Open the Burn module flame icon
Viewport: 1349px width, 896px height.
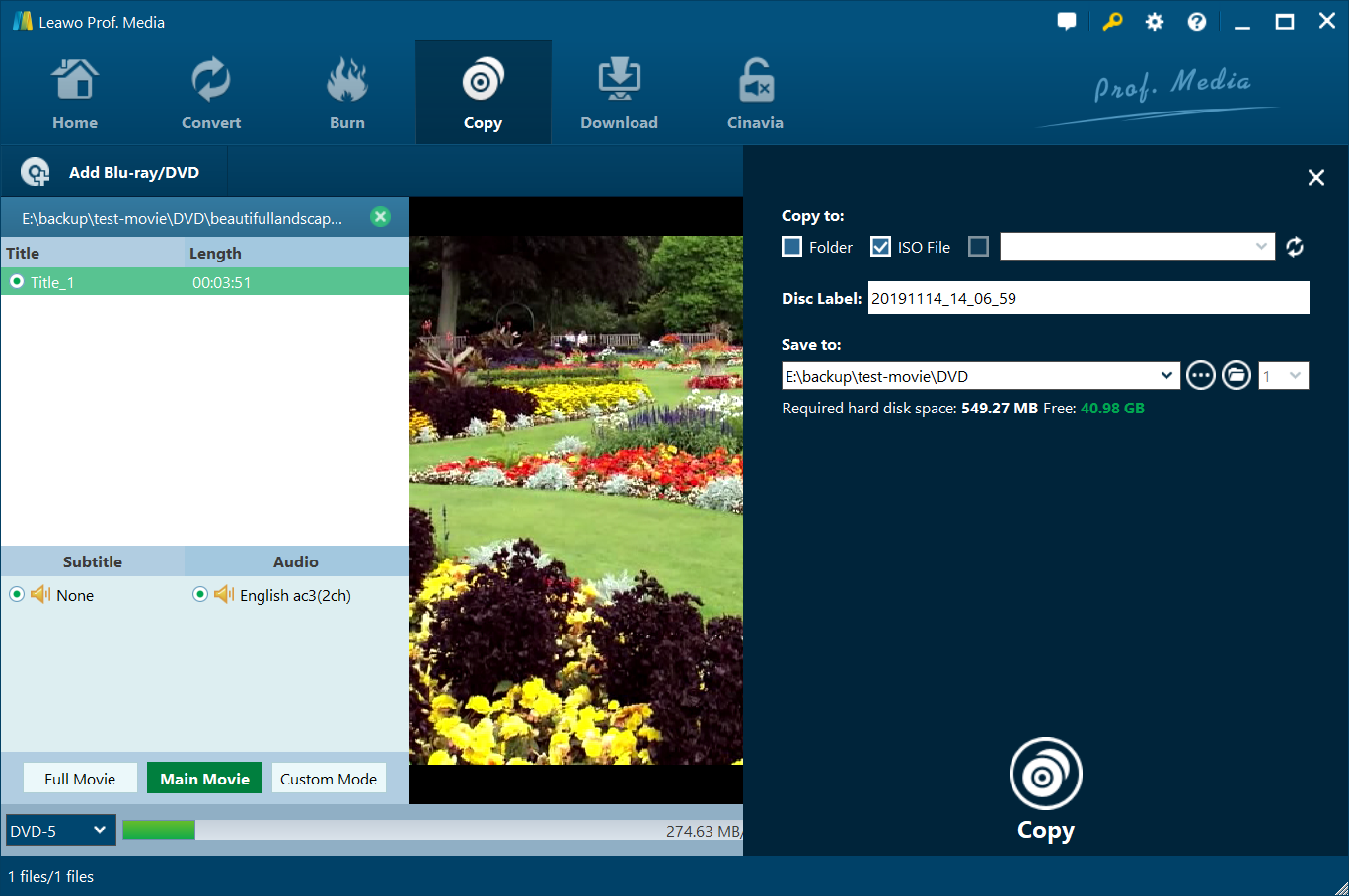point(346,83)
